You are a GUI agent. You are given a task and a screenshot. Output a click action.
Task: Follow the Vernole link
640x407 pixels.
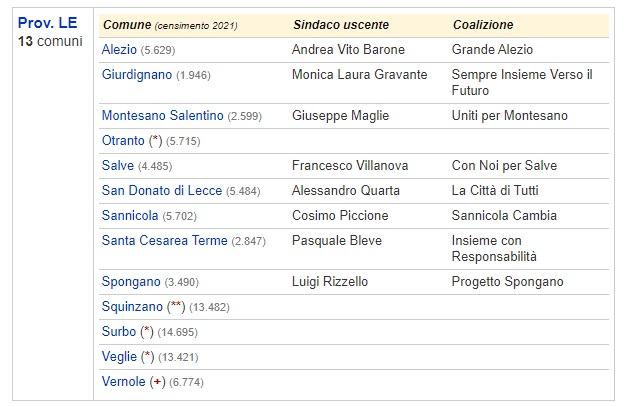point(124,381)
